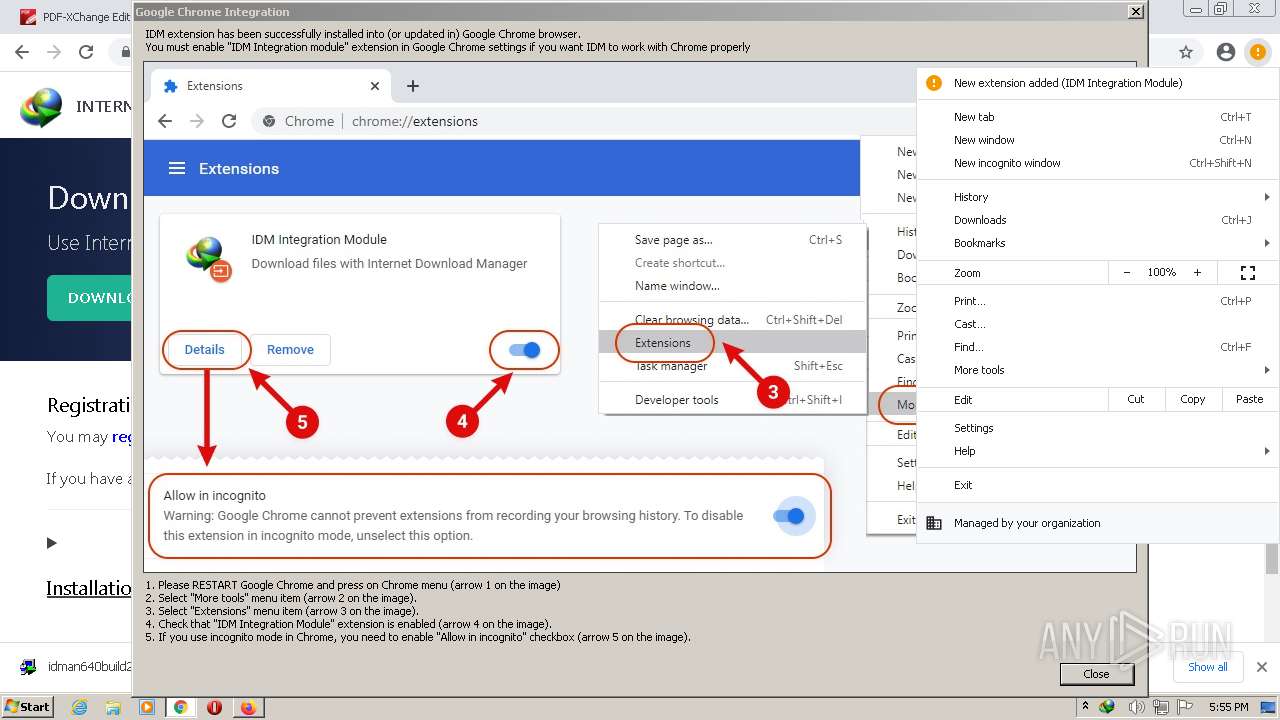This screenshot has width=1280, height=720.
Task: Click the building icon next to Managed by your organization
Action: point(934,523)
